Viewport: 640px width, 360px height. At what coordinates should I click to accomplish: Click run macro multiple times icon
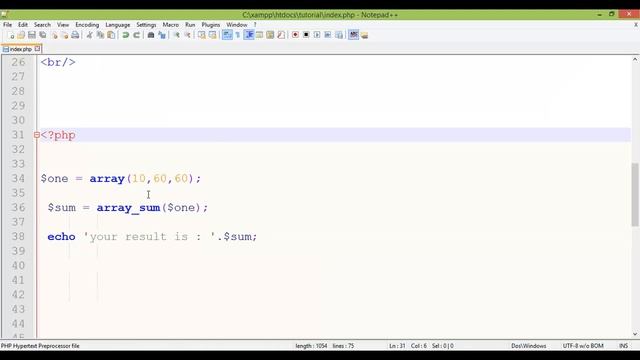pos(327,35)
